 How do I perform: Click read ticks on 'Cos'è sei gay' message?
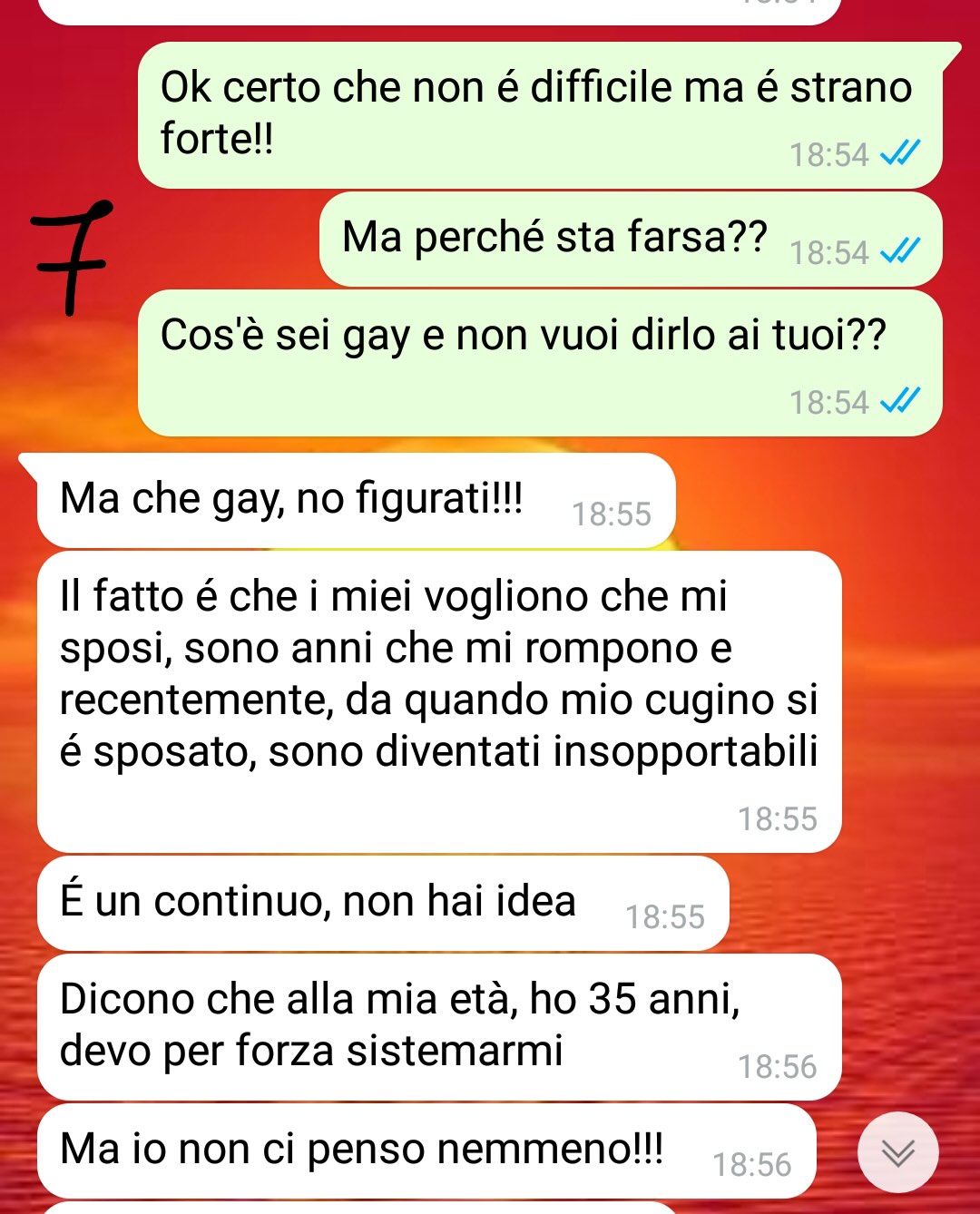point(901,401)
